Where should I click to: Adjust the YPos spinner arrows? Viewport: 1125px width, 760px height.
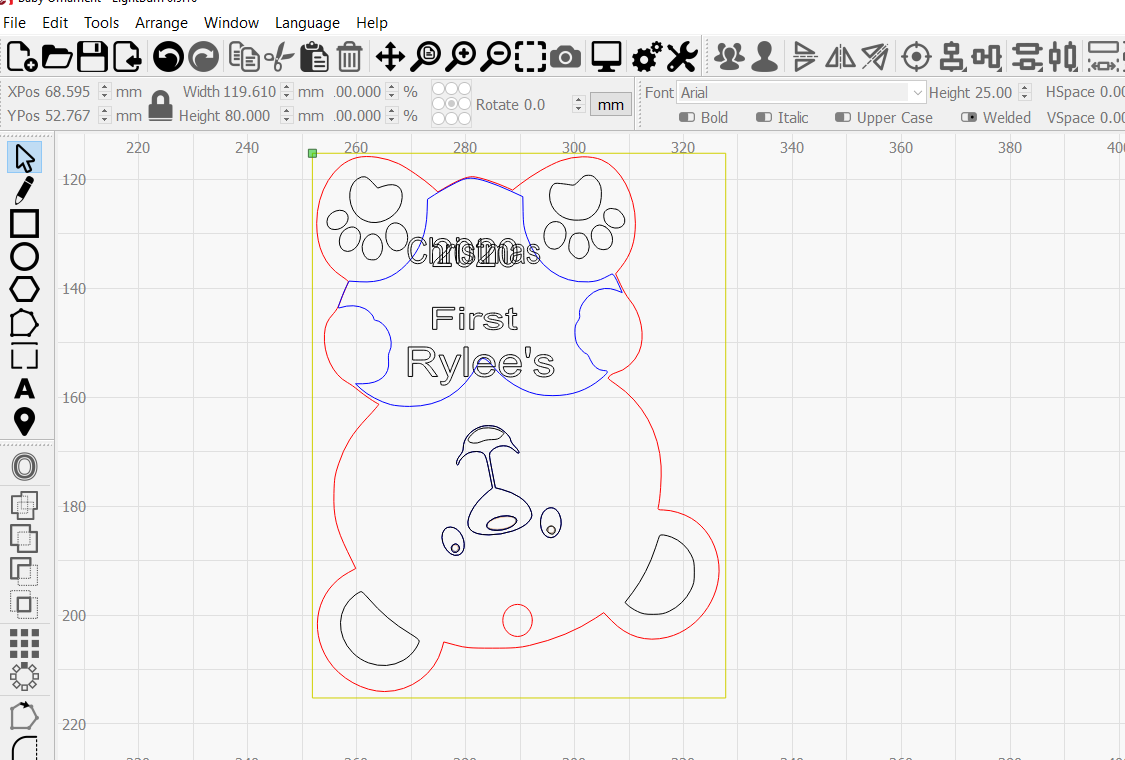105,116
